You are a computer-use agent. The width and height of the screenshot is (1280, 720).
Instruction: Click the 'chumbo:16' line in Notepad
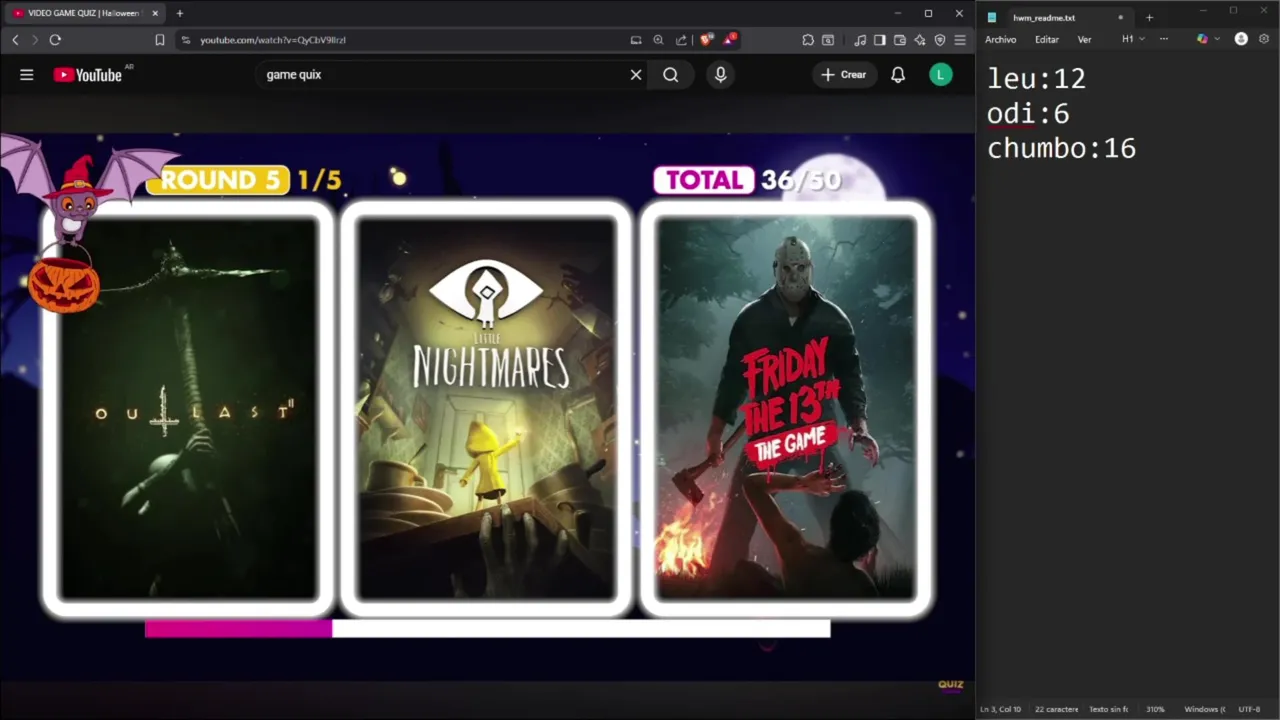[x=1061, y=149]
